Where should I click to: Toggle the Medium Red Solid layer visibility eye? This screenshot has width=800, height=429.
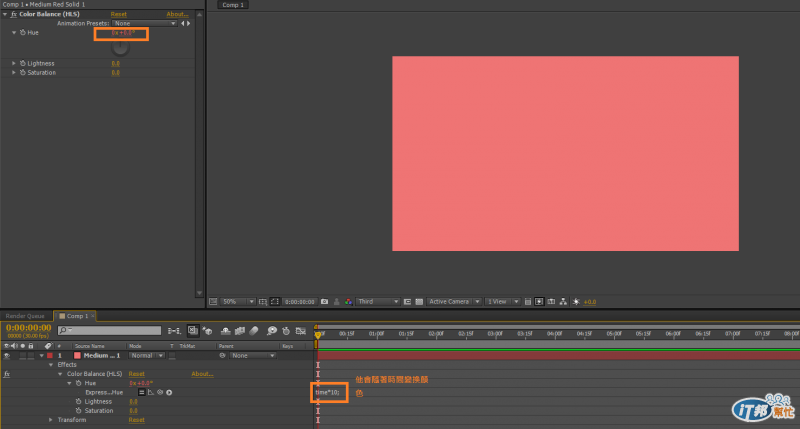[7, 356]
